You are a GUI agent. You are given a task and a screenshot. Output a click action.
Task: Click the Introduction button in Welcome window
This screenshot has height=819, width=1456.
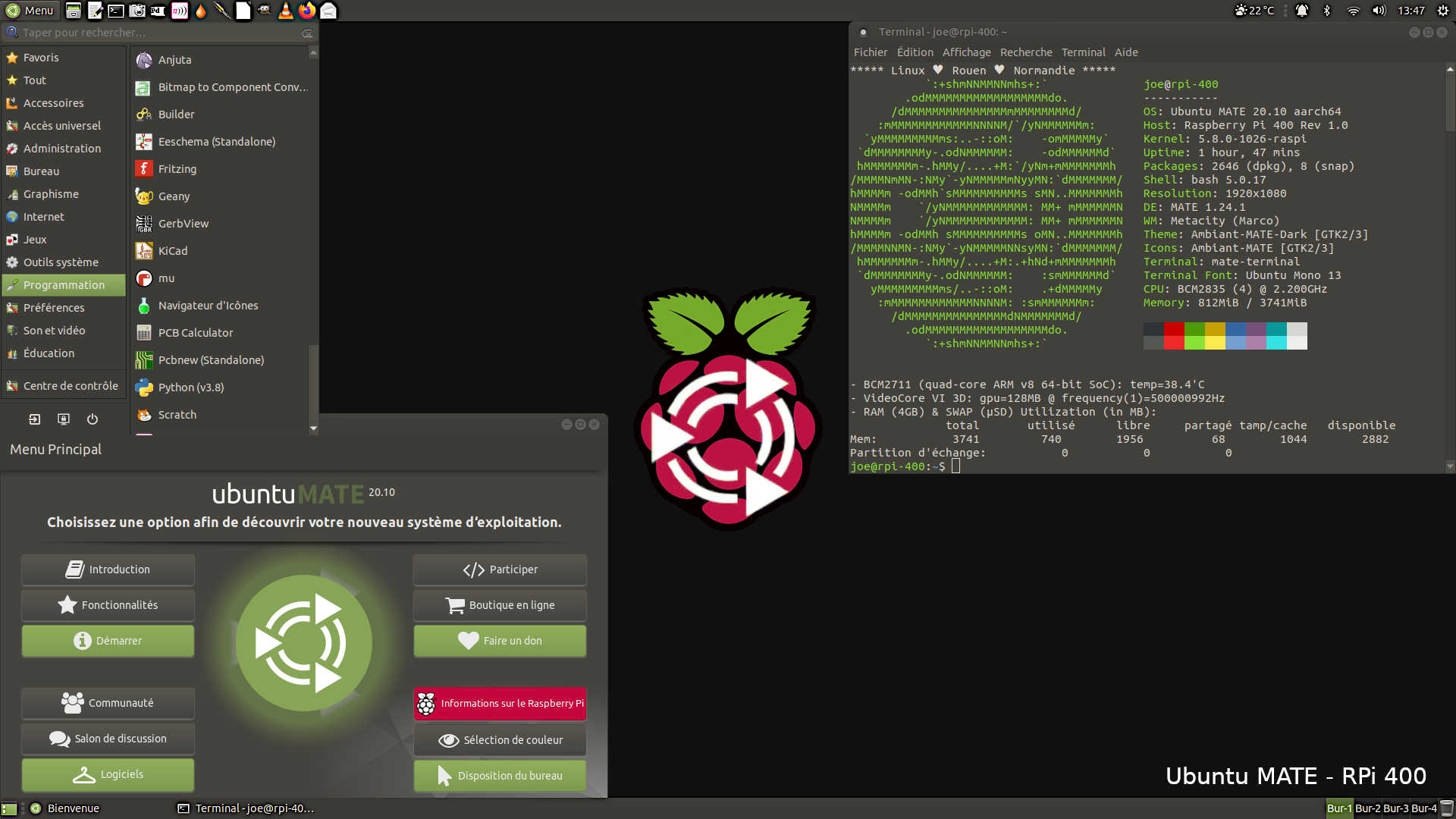click(108, 570)
